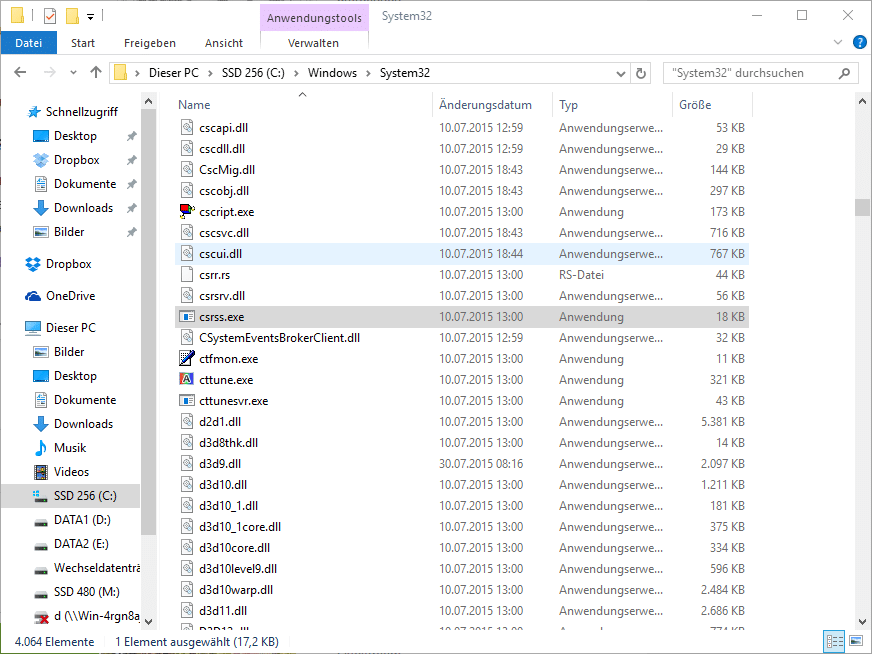Image resolution: width=872 pixels, height=654 pixels.
Task: Open SSD 480 (M:) drive
Action: (87, 592)
